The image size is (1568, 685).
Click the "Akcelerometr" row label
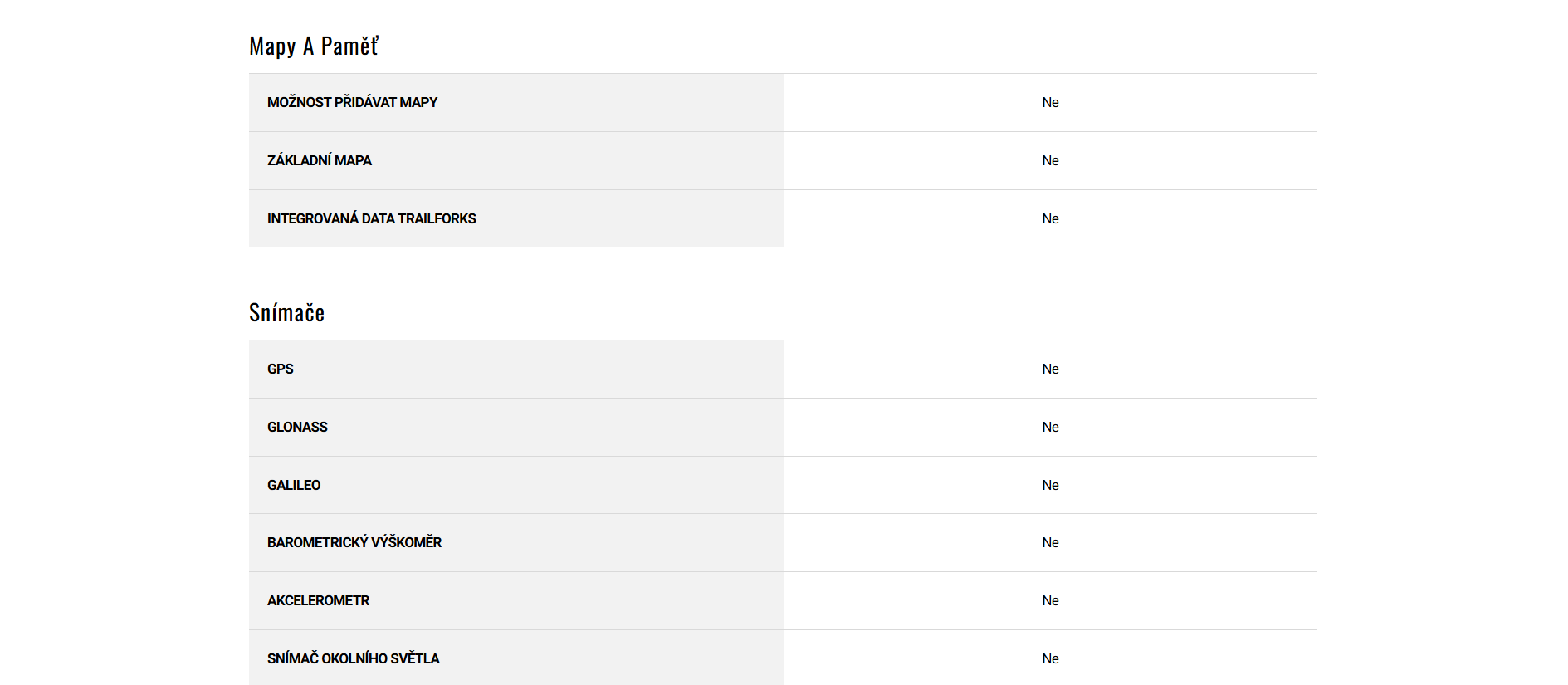pos(318,600)
